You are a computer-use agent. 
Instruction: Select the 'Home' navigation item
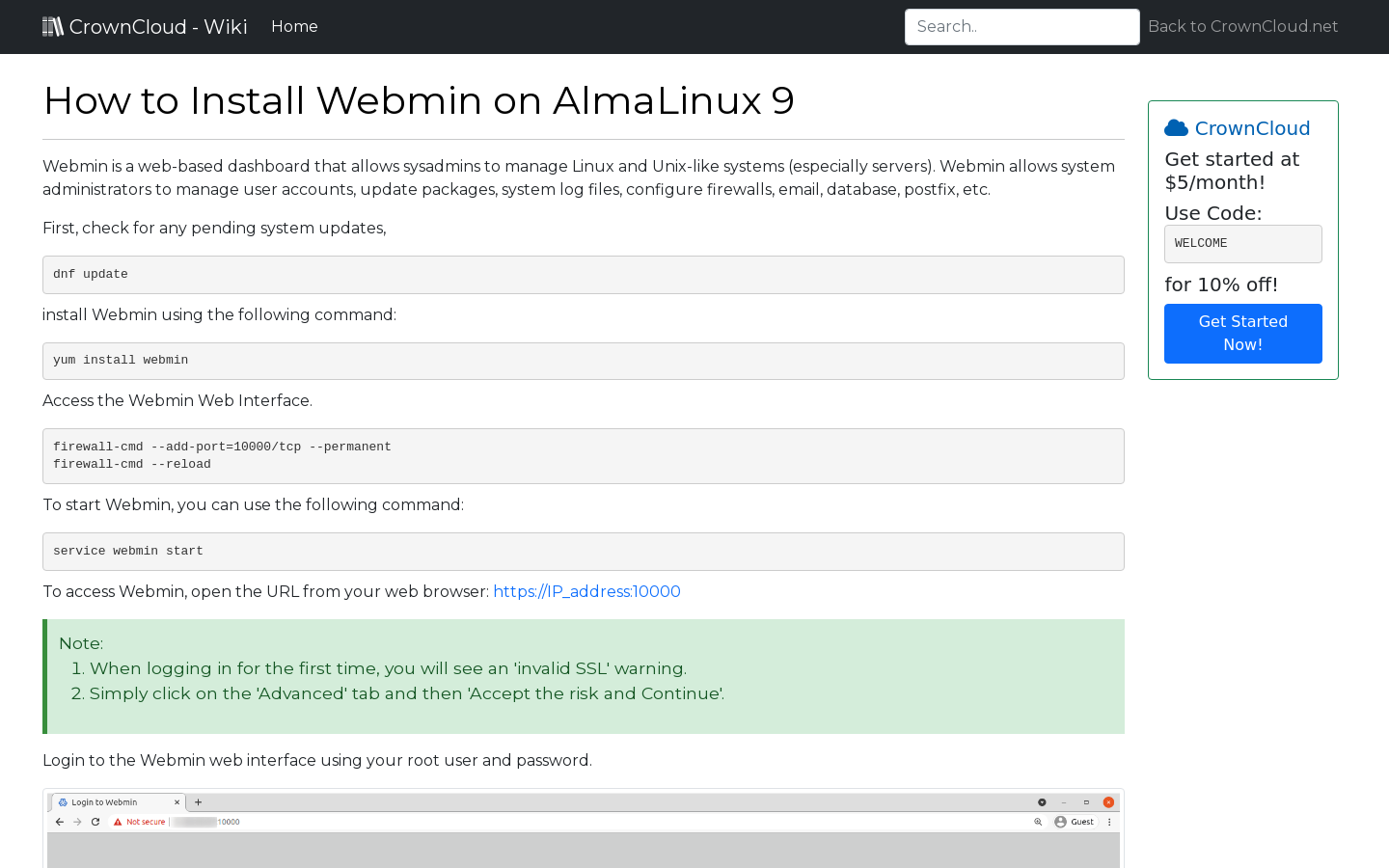tap(294, 26)
